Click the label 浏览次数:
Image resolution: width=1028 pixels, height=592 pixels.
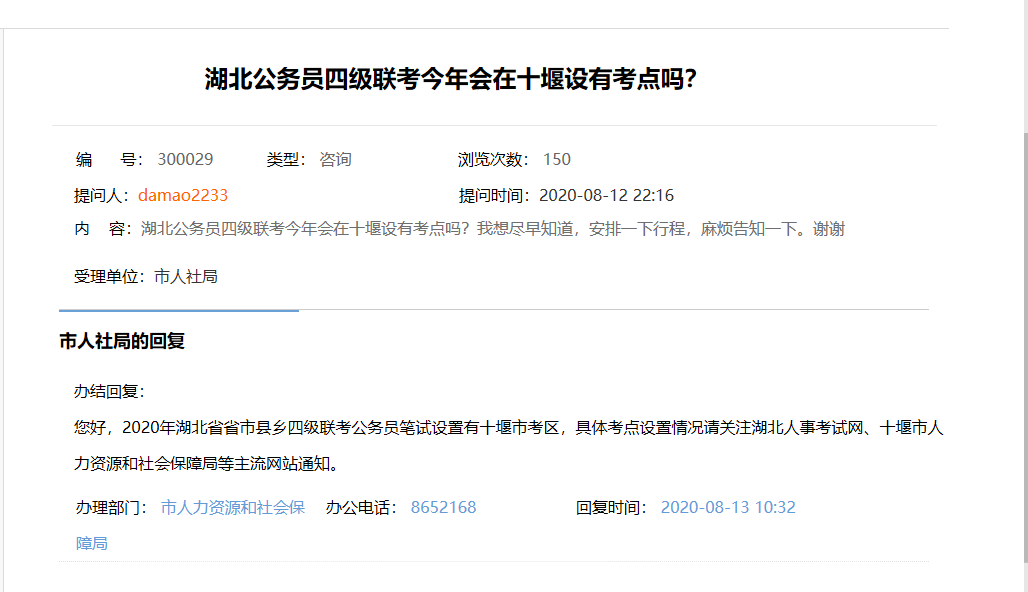tap(493, 159)
